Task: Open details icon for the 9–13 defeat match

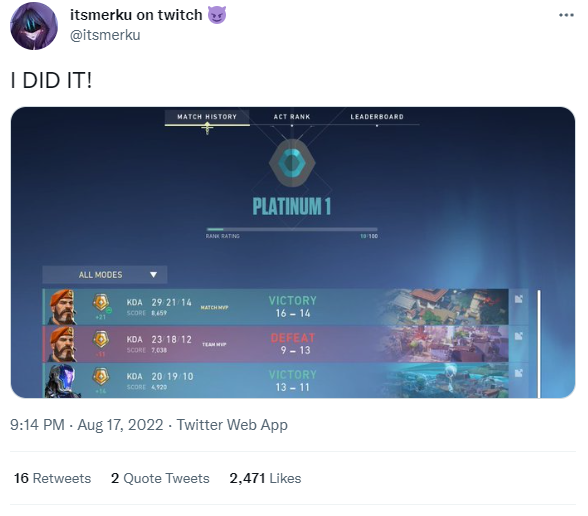Action: coord(519,336)
